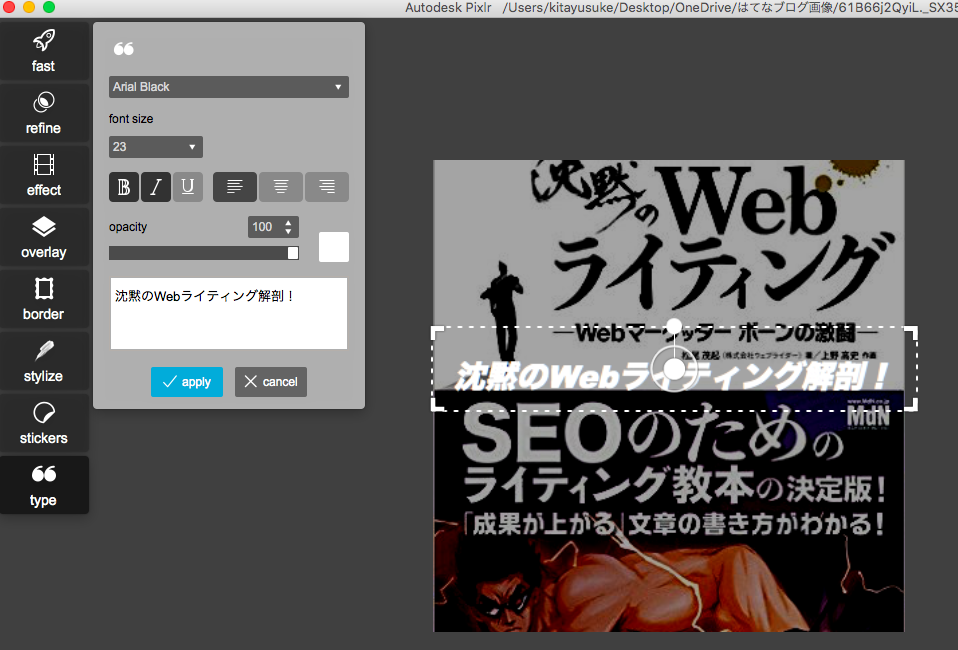This screenshot has height=650, width=958.
Task: Cancel the text editing
Action: pyautogui.click(x=271, y=382)
